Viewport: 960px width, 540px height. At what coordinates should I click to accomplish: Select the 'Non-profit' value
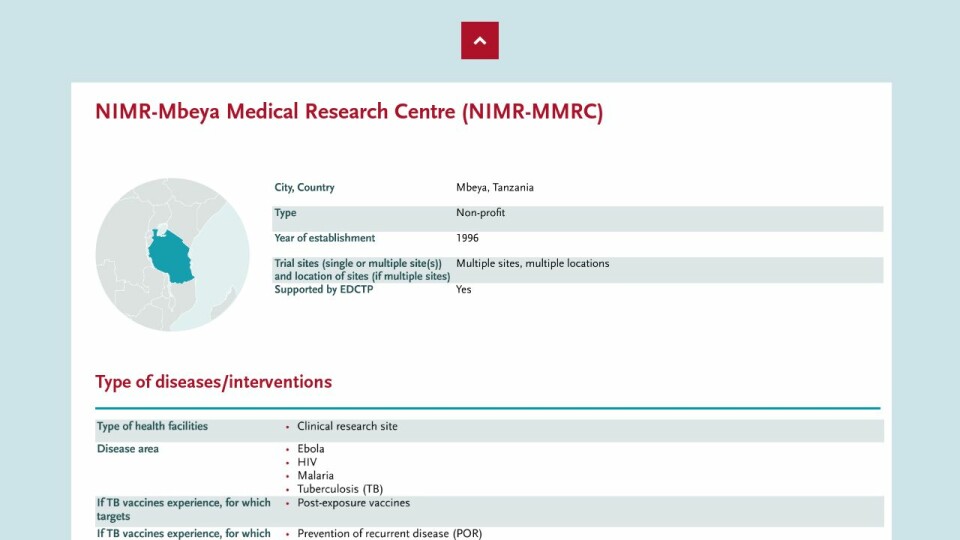(481, 212)
